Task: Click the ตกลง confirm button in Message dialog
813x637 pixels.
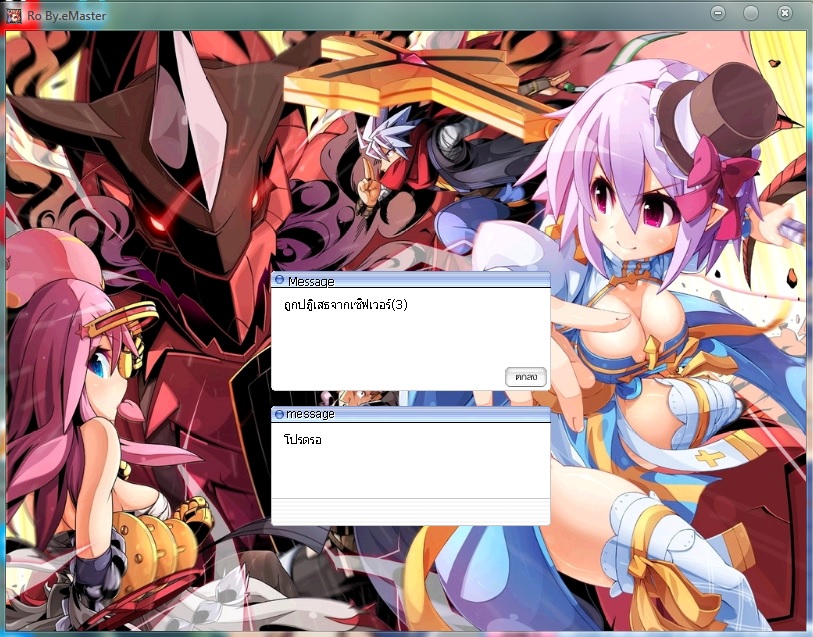Action: tap(526, 377)
